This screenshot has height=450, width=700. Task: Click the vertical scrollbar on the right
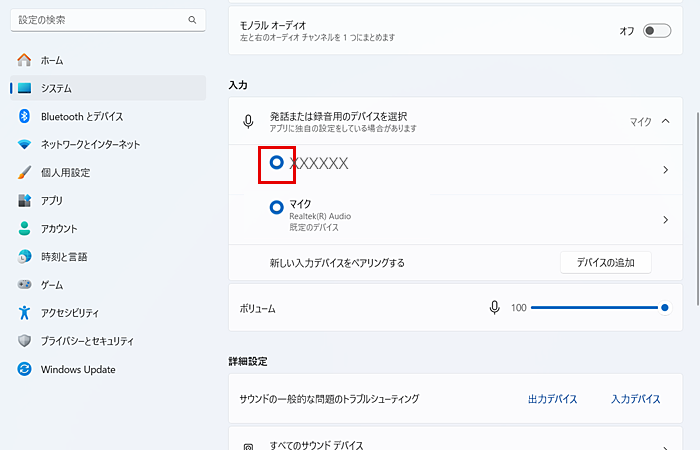coord(698,208)
